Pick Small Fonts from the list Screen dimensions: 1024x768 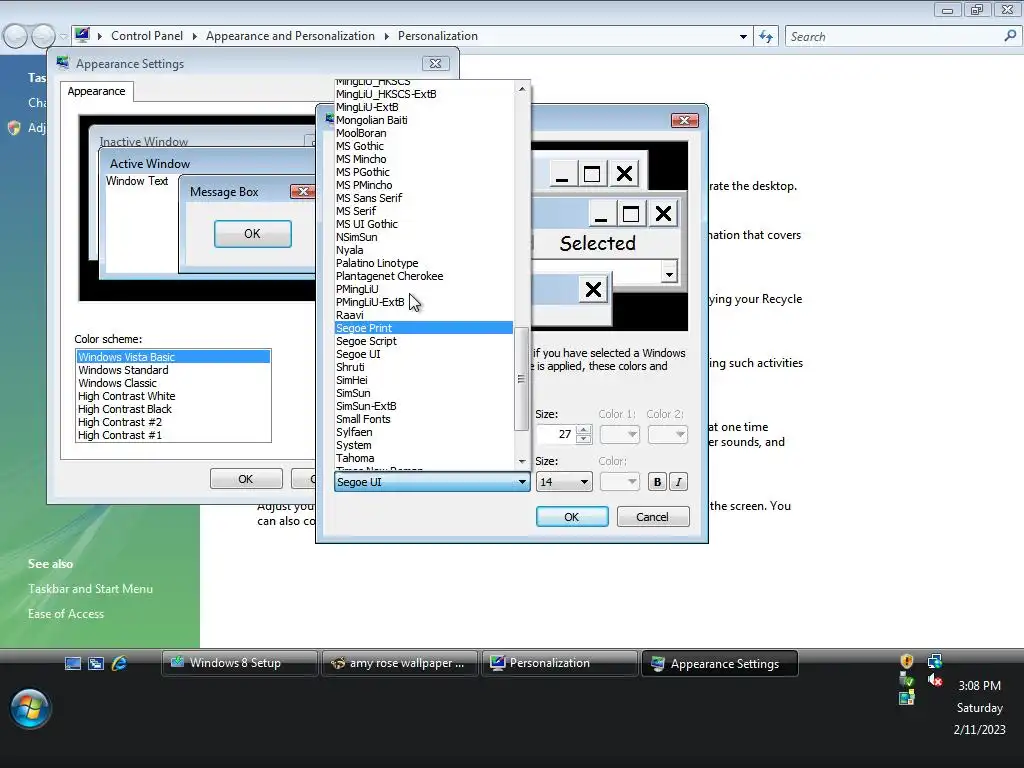coord(423,419)
